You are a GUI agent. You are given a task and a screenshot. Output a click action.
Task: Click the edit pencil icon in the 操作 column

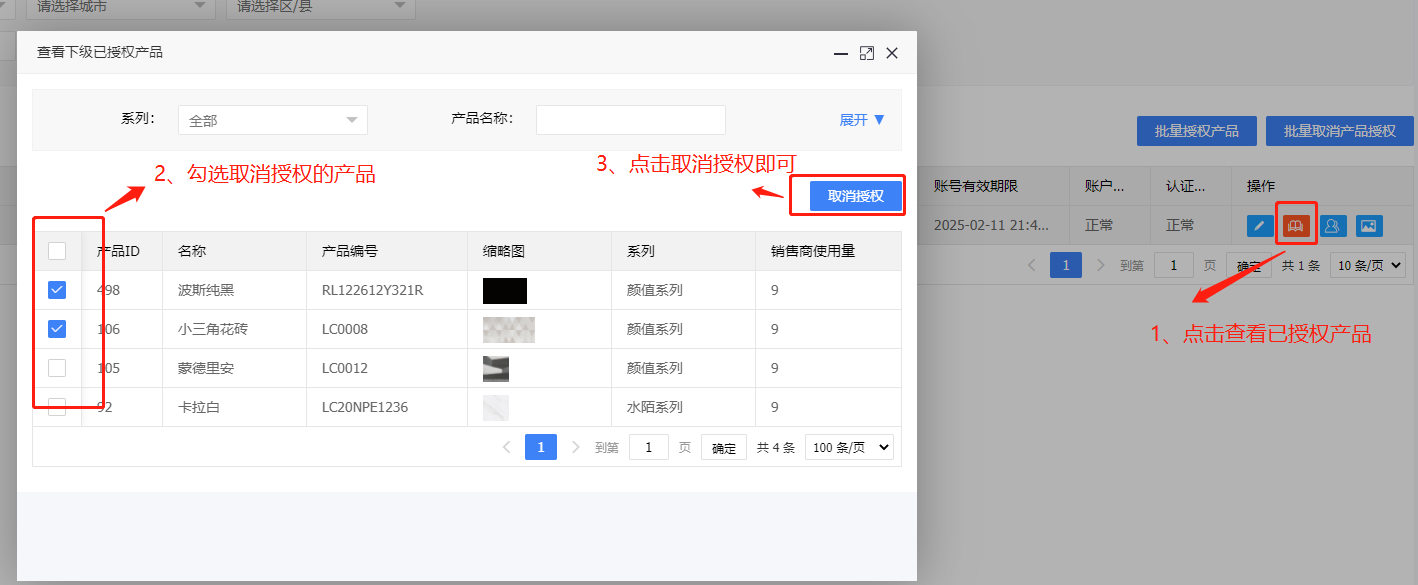pos(1260,226)
